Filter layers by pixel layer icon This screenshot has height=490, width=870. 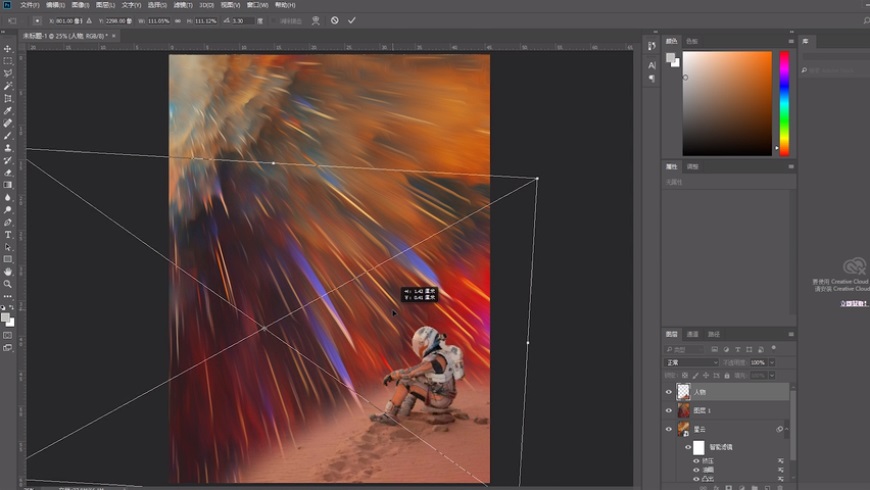(714, 349)
